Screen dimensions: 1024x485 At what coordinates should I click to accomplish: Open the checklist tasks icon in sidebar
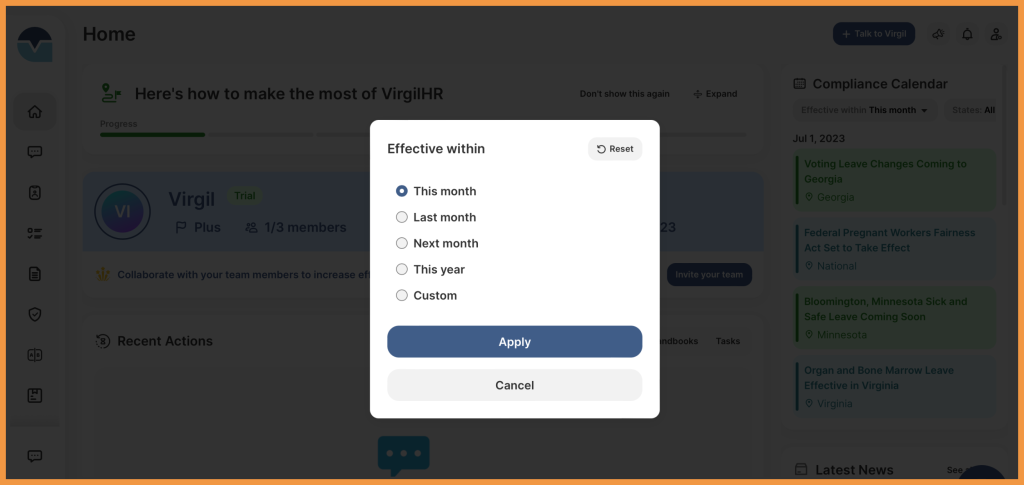tap(35, 234)
